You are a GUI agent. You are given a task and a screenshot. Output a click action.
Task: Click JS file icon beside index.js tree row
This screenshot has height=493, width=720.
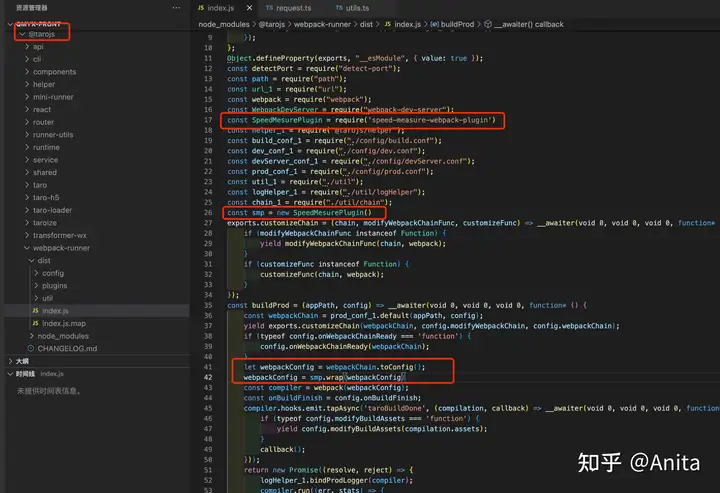click(35, 311)
